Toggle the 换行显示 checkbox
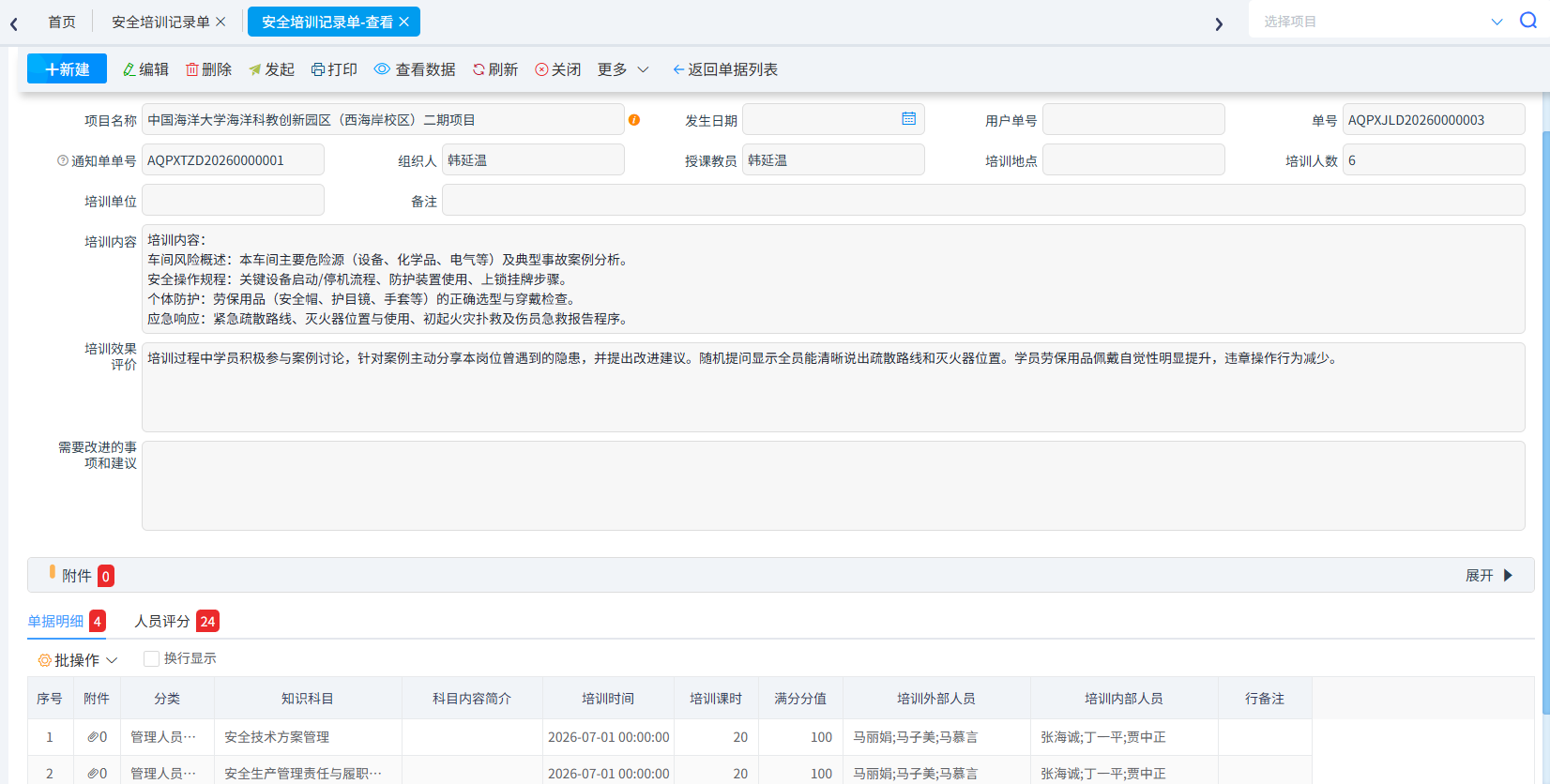This screenshot has width=1550, height=784. click(151, 658)
